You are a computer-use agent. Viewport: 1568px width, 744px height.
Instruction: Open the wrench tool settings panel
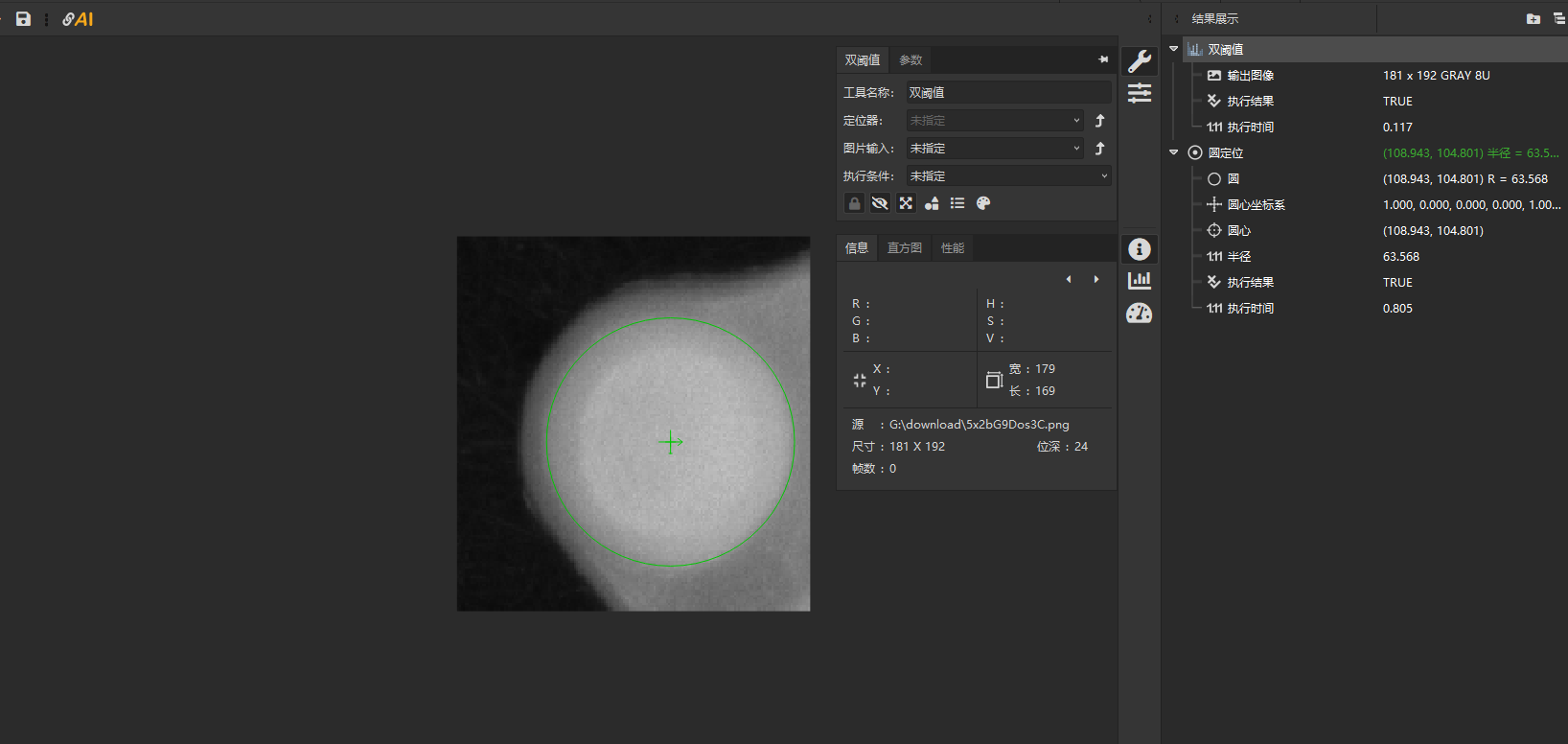(1140, 61)
